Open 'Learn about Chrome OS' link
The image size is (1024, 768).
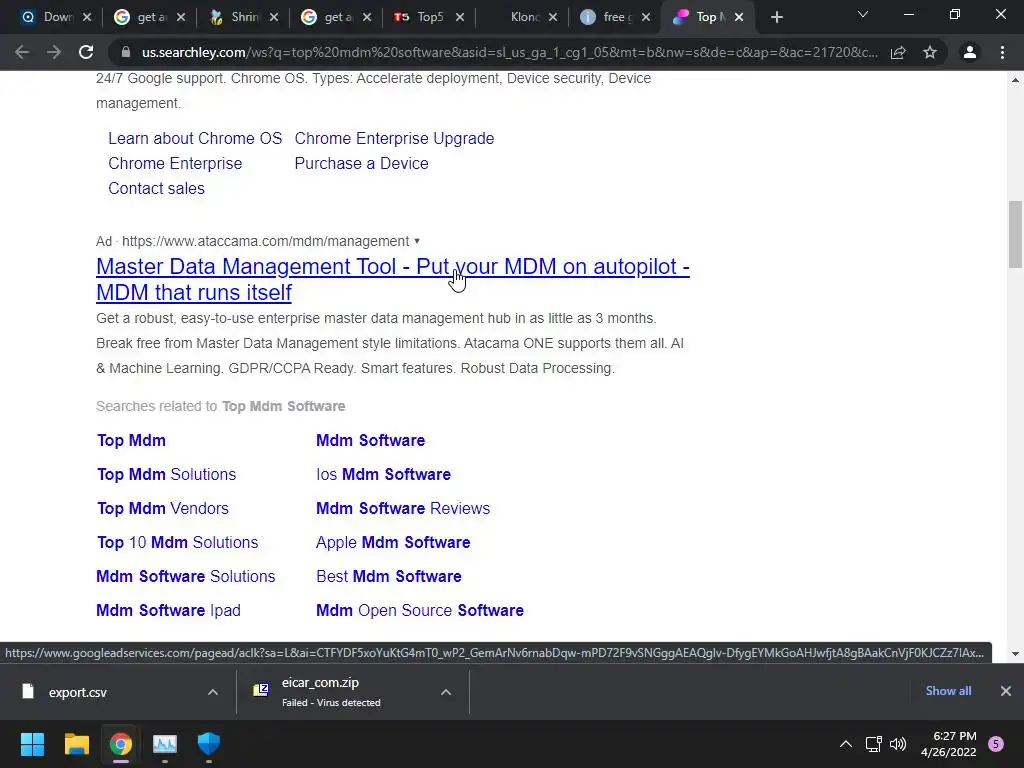(x=195, y=138)
